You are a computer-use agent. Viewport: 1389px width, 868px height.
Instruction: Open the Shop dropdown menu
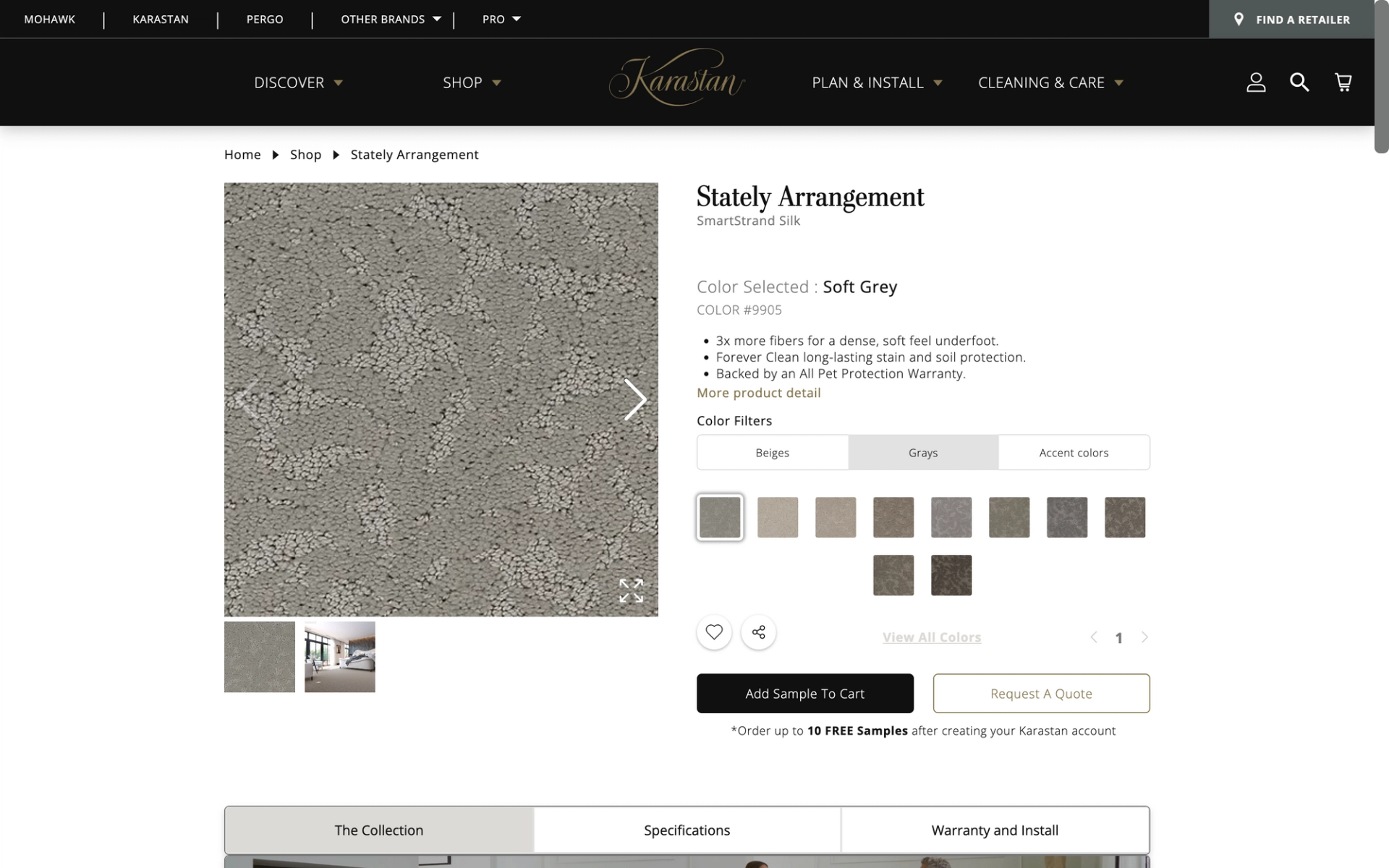click(472, 82)
